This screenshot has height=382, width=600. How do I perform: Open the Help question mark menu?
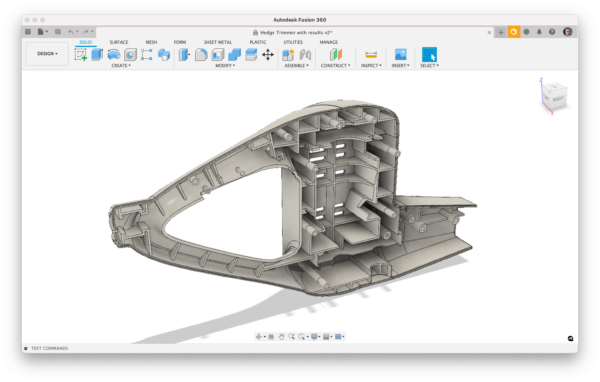coord(552,32)
